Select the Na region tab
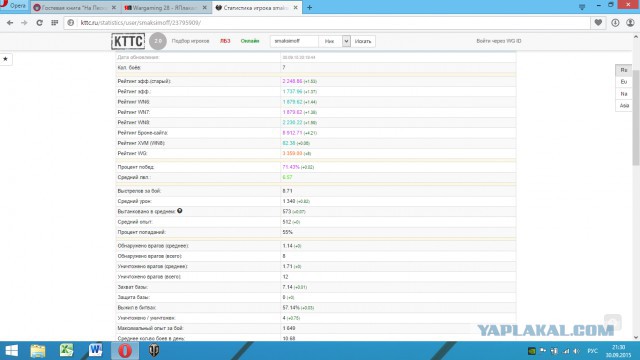Image resolution: width=640 pixels, height=360 pixels. point(623,94)
